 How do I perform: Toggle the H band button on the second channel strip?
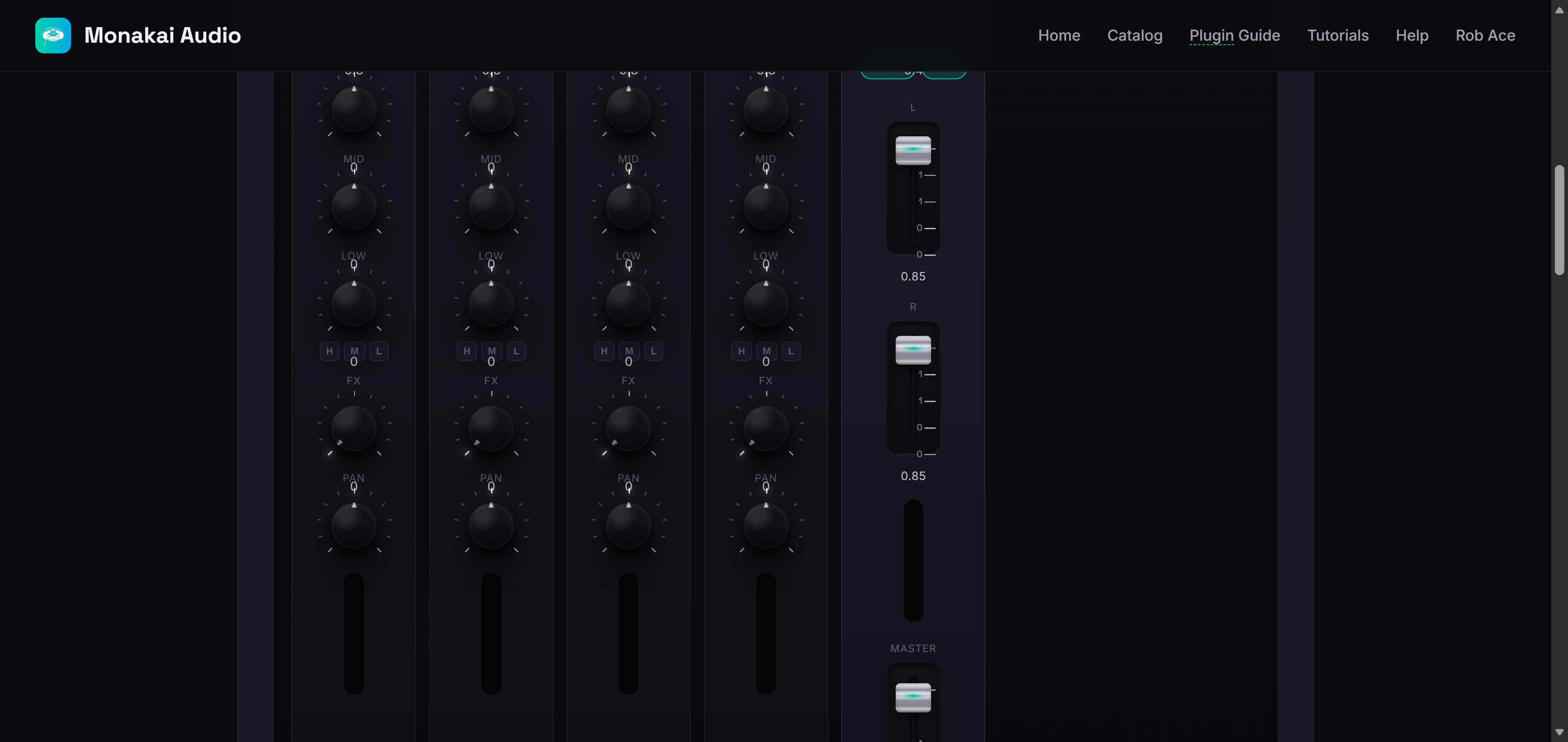point(467,351)
